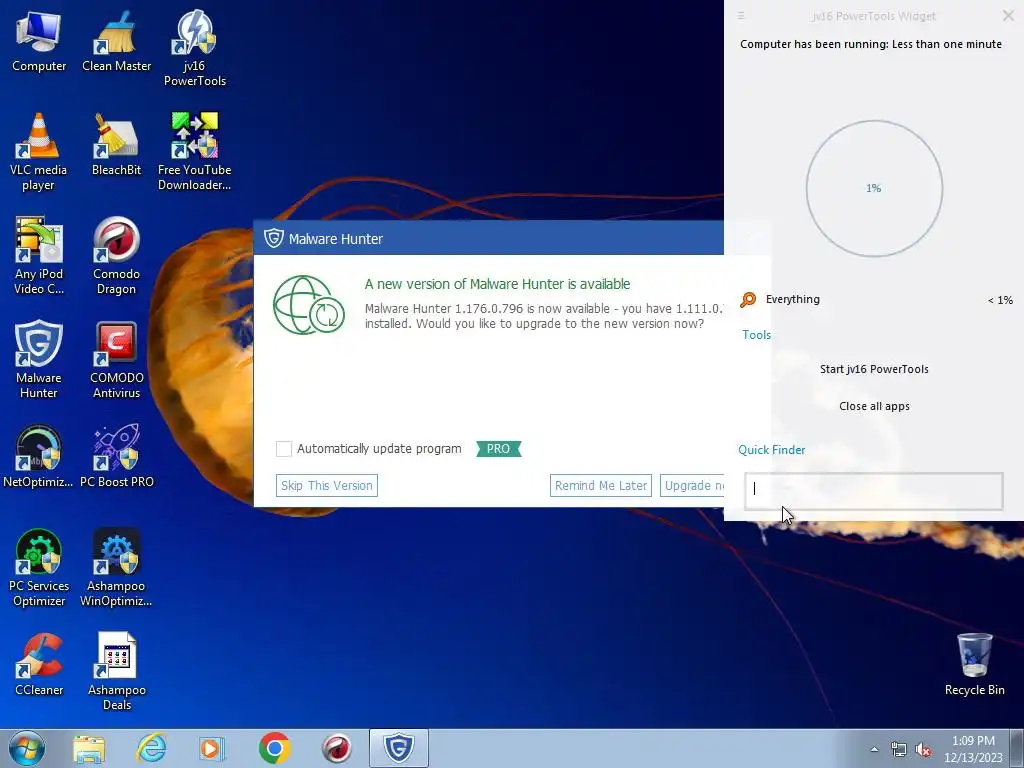1024x768 pixels.
Task: Click 'Computer has been running' text
Action: point(871,44)
